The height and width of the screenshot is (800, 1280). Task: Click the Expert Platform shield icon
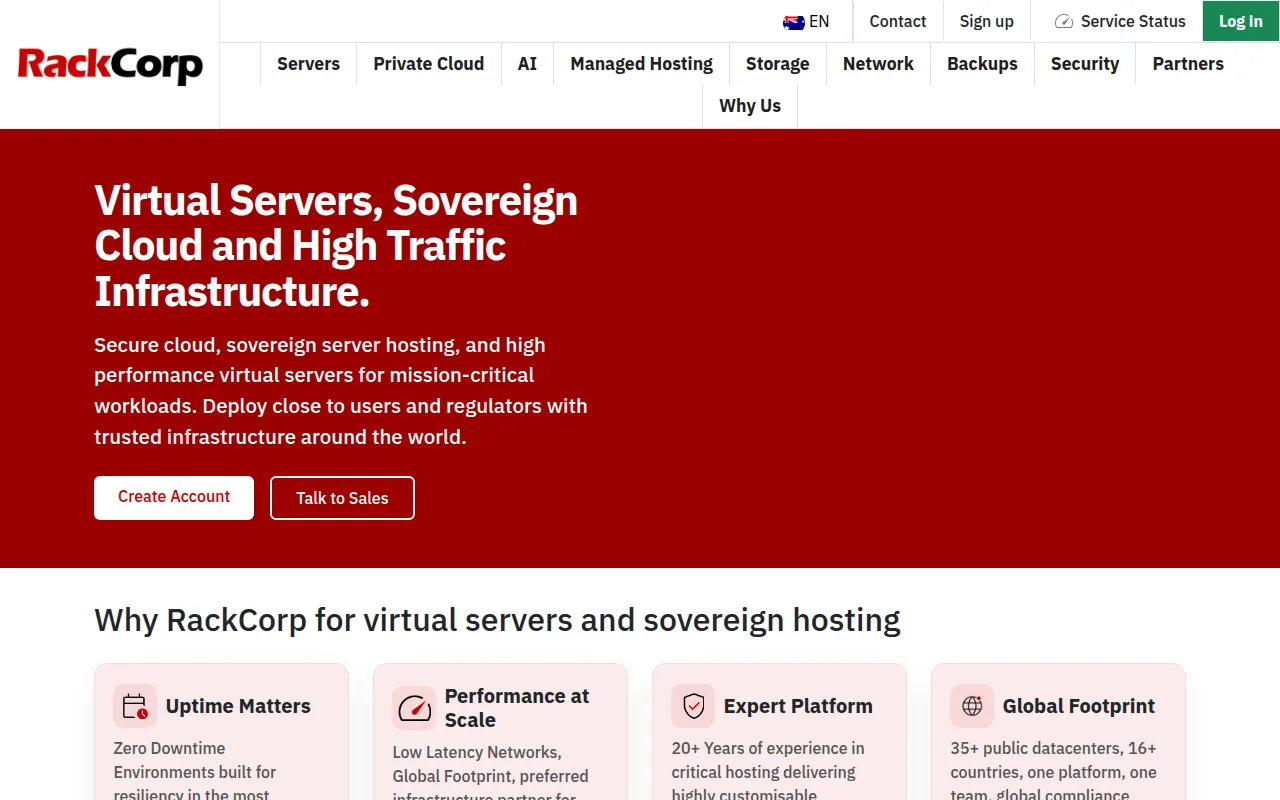693,706
